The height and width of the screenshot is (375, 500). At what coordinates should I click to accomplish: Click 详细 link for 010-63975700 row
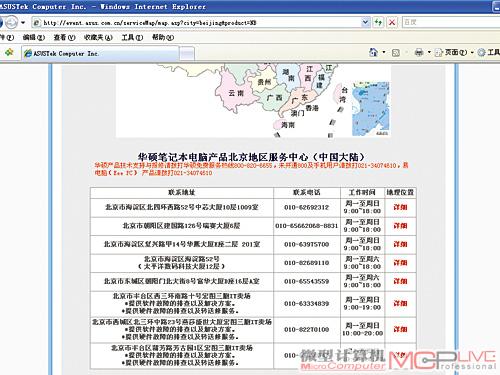(x=400, y=244)
